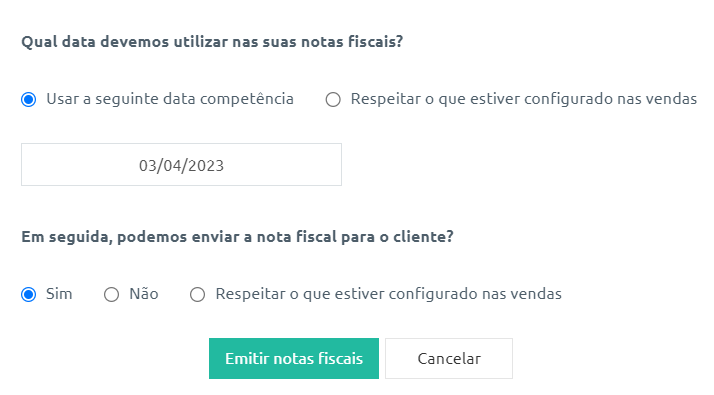
Task: Click label text 'Respeitar o que estiver configurado' beside Não
Action: coord(388,294)
